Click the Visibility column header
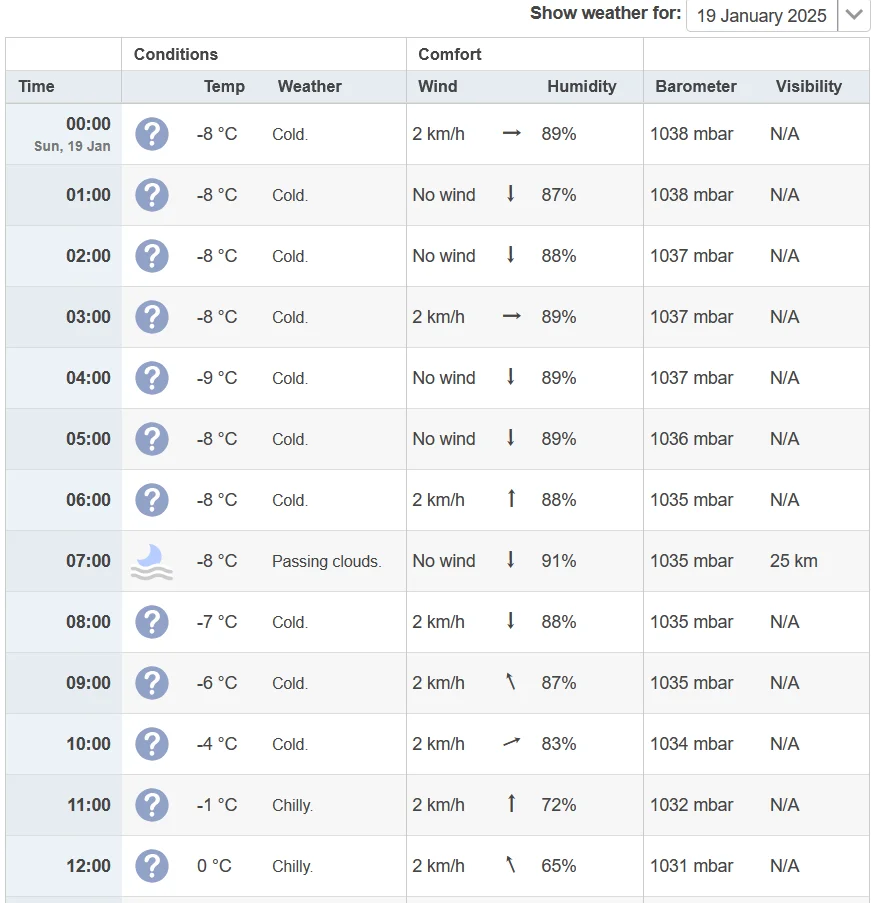This screenshot has width=871, height=903. [x=808, y=86]
